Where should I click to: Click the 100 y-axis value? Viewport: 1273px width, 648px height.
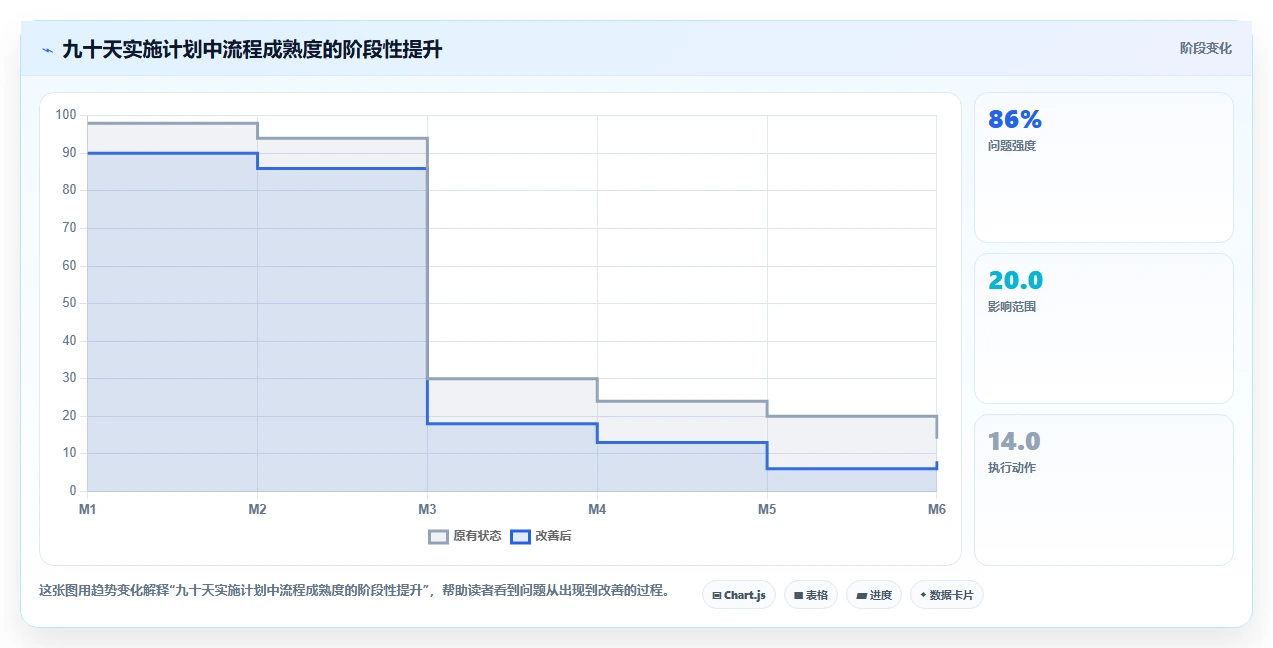tap(66, 115)
